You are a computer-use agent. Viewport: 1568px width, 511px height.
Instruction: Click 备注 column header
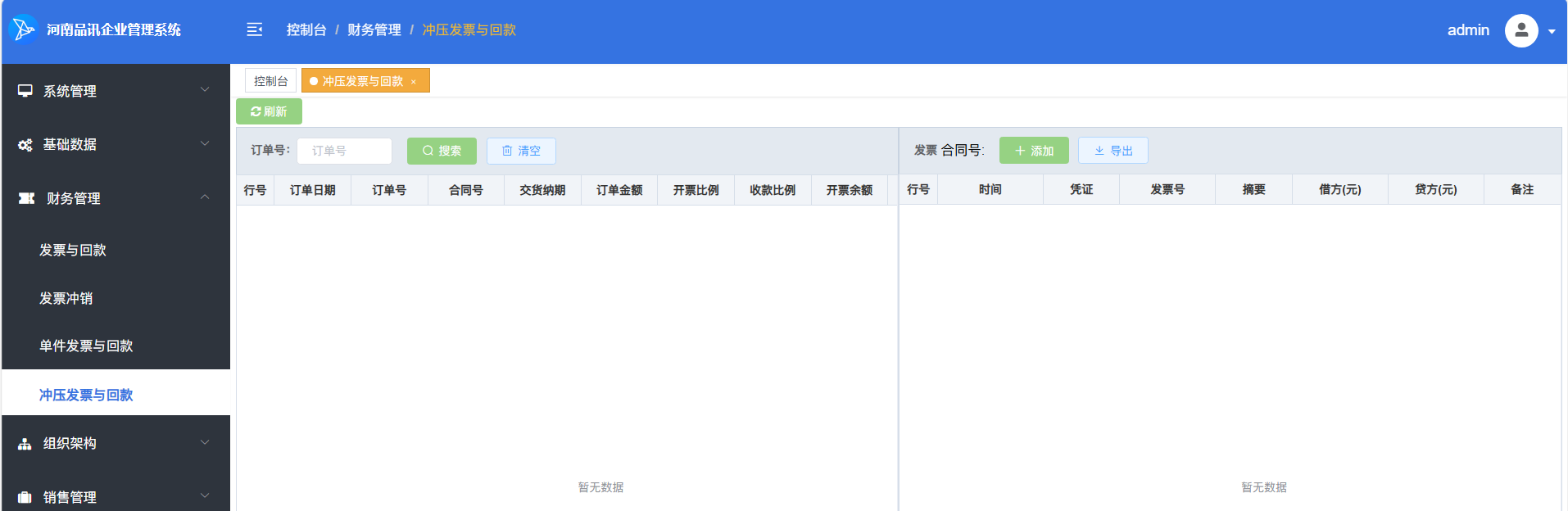[x=1522, y=189]
